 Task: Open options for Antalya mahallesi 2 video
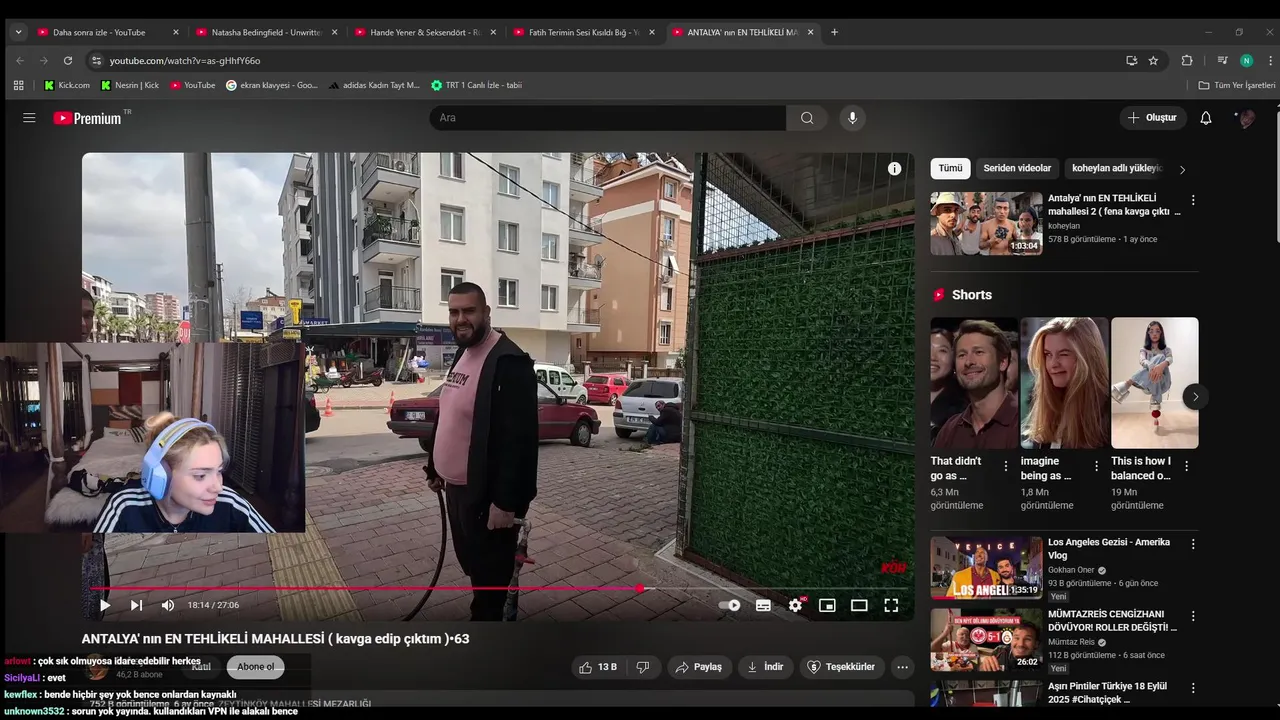(1192, 200)
